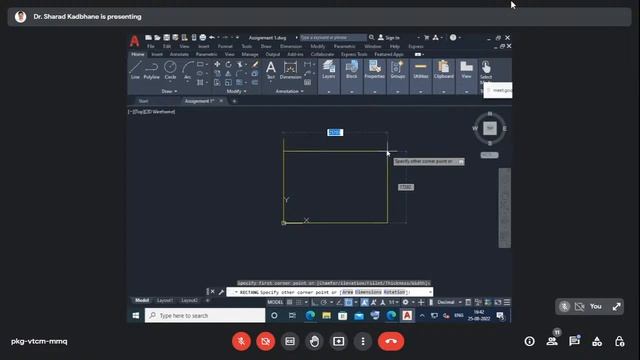This screenshot has height=360, width=640.
Task: Click the search magnifier in AutoCAD title bar
Action: pos(371,38)
